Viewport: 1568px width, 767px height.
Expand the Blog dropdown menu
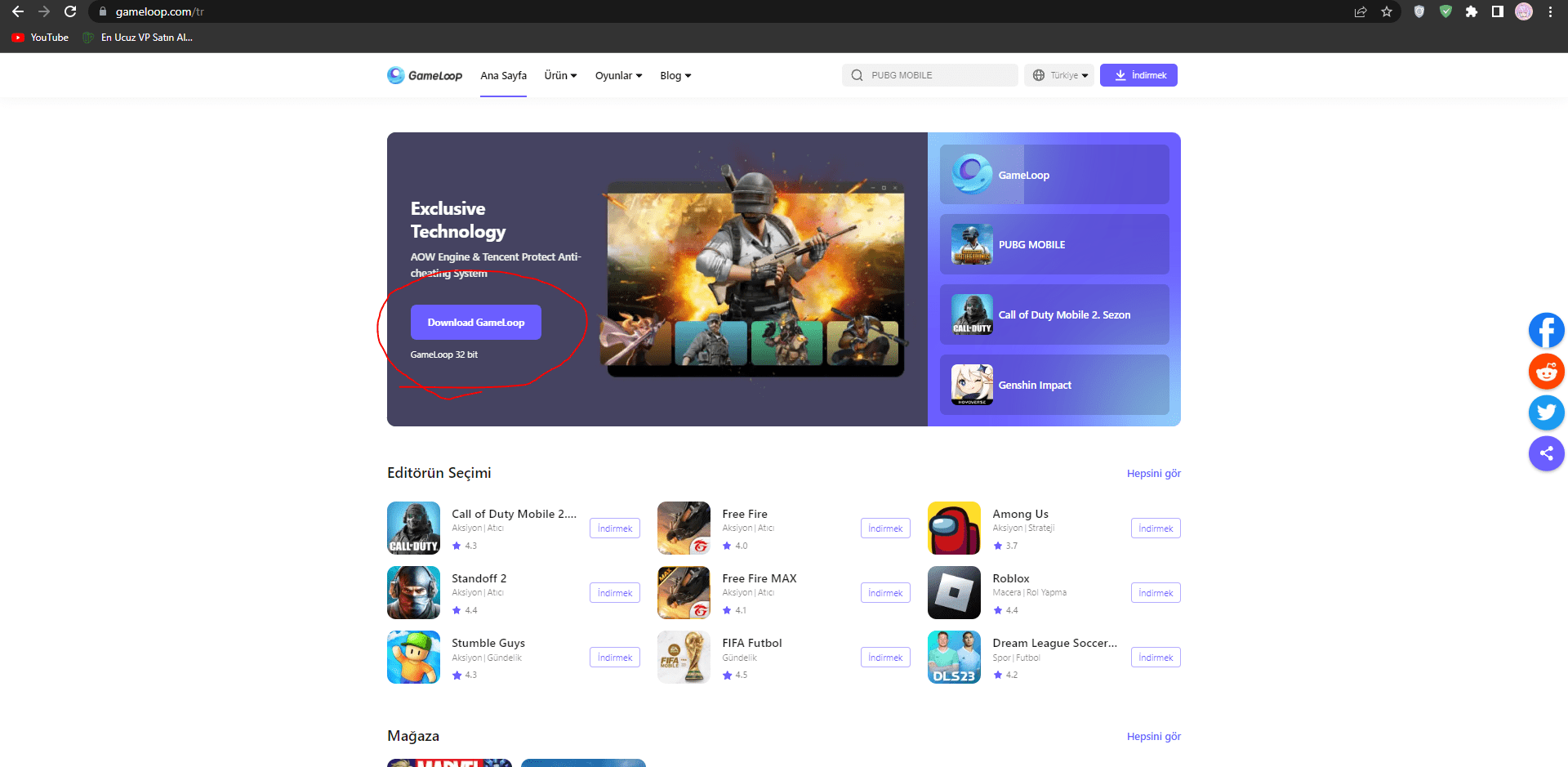pos(675,75)
